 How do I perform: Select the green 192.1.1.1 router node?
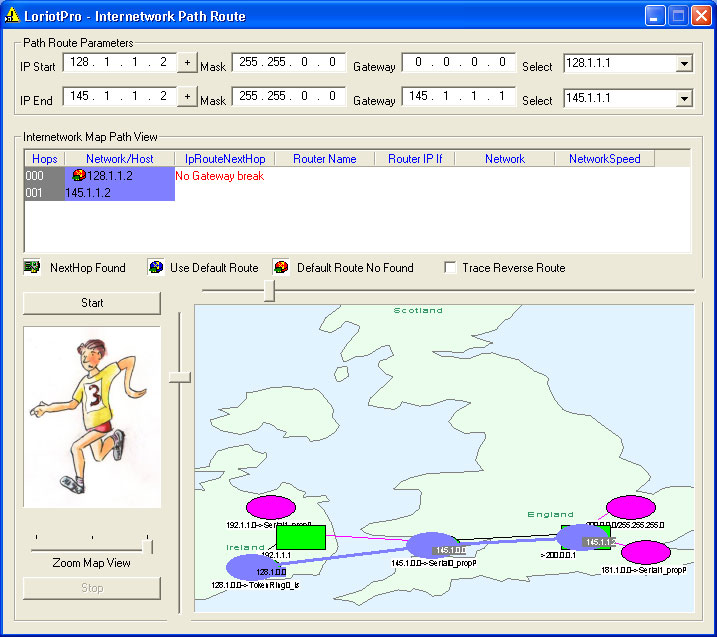[x=301, y=538]
